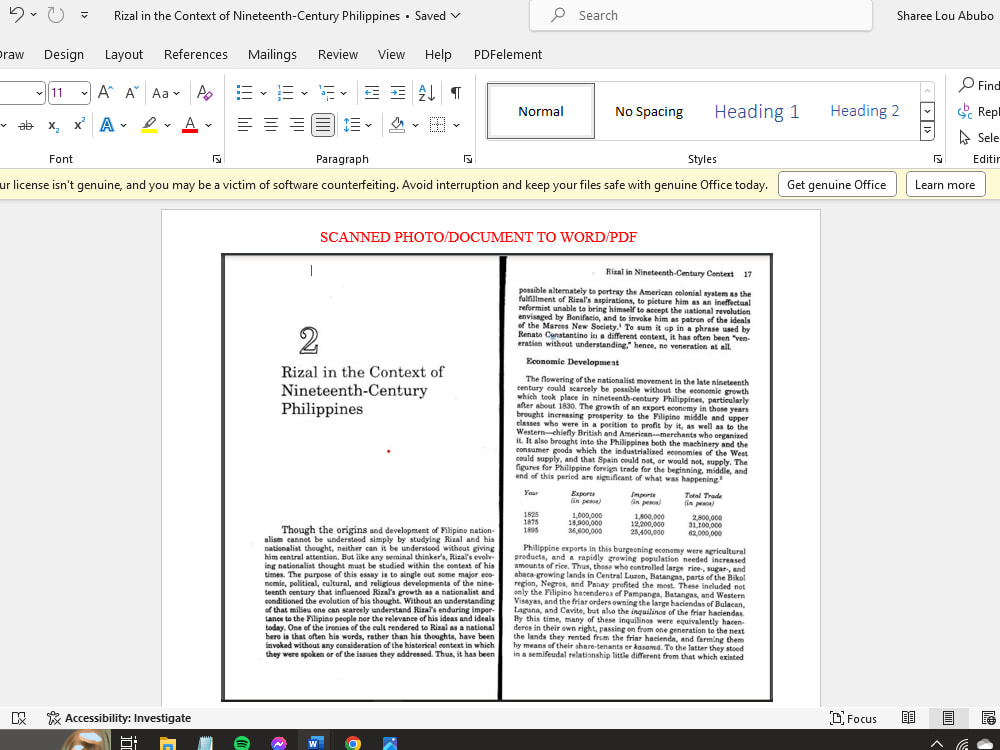Apply the Heading 1 style
Image resolution: width=1000 pixels, height=750 pixels.
point(756,111)
